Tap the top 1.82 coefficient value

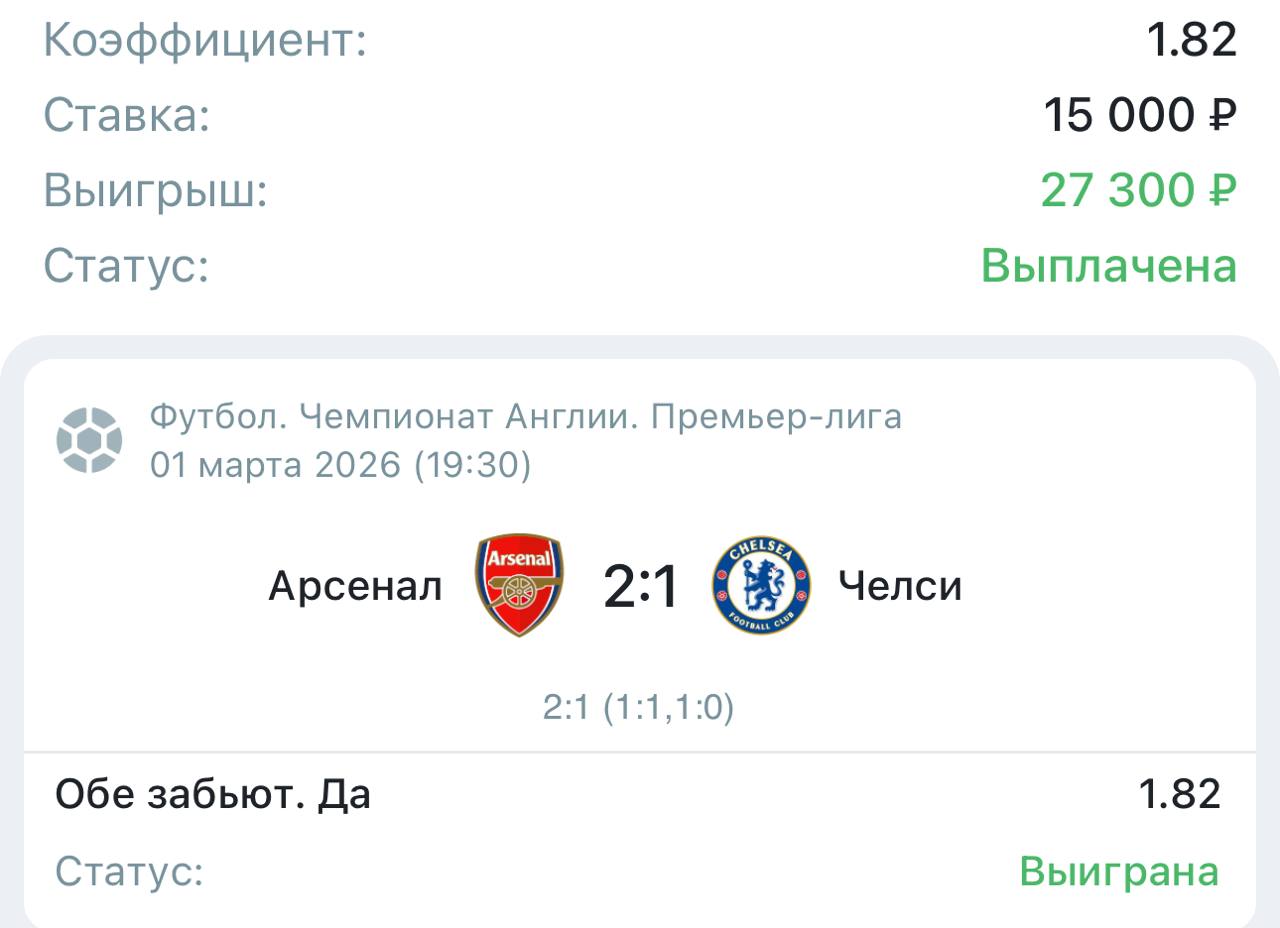1191,40
